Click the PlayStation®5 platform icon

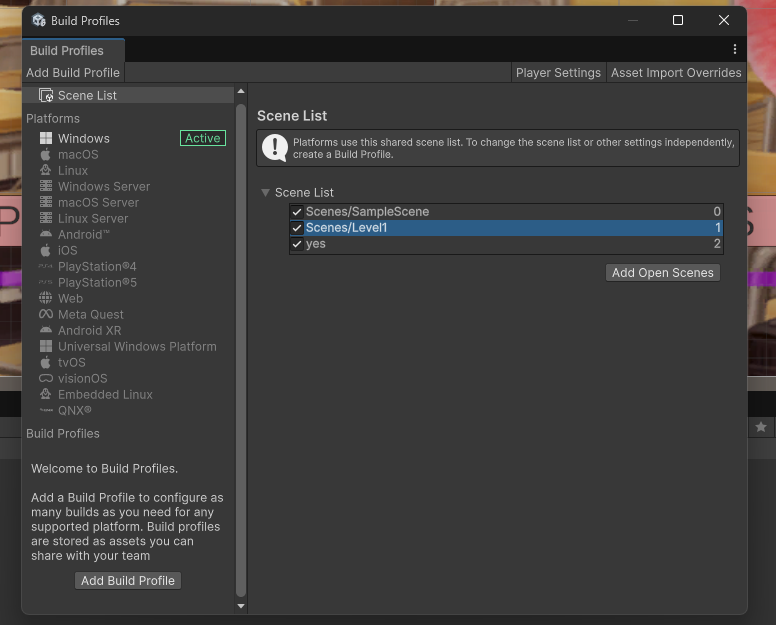(46, 283)
